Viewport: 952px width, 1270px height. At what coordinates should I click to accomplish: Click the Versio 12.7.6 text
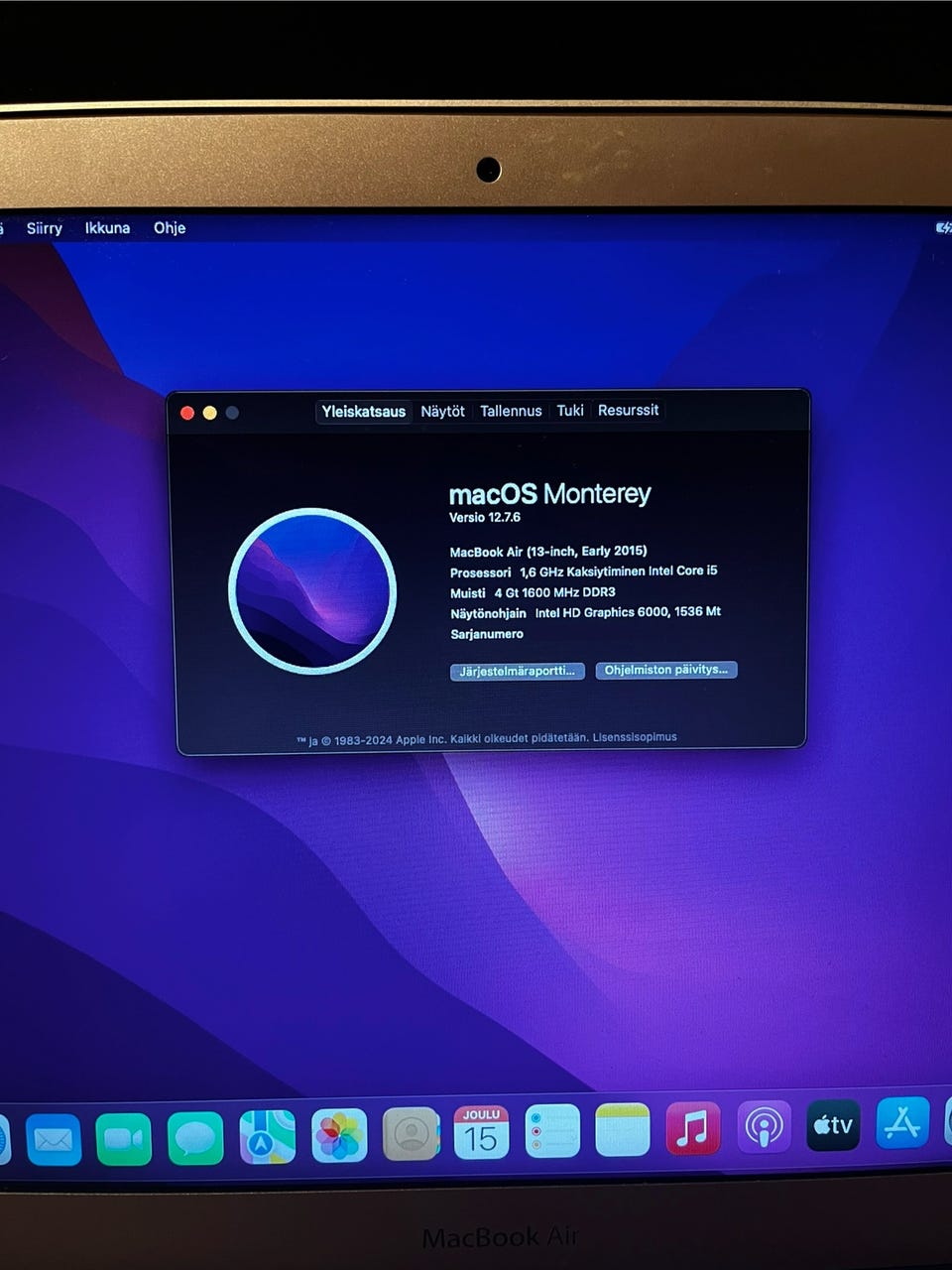coord(485,517)
